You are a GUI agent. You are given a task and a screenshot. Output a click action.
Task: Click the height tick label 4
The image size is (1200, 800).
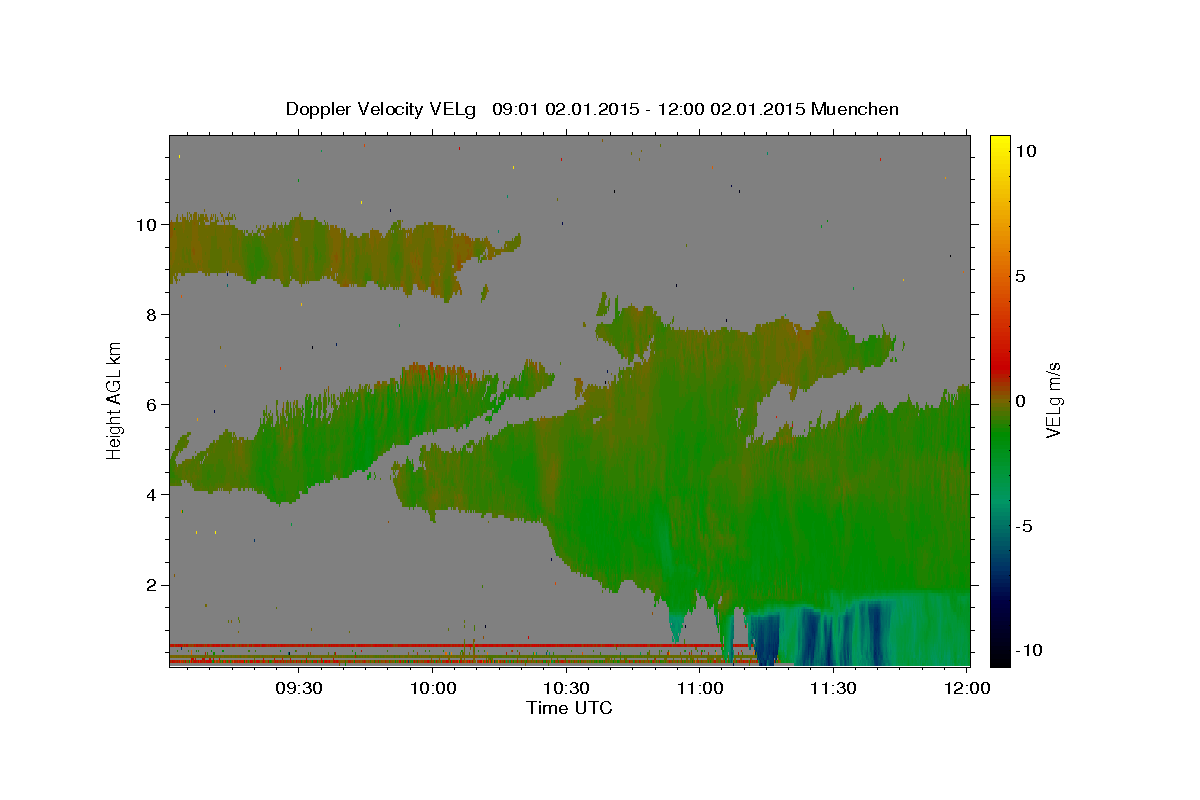(x=153, y=495)
